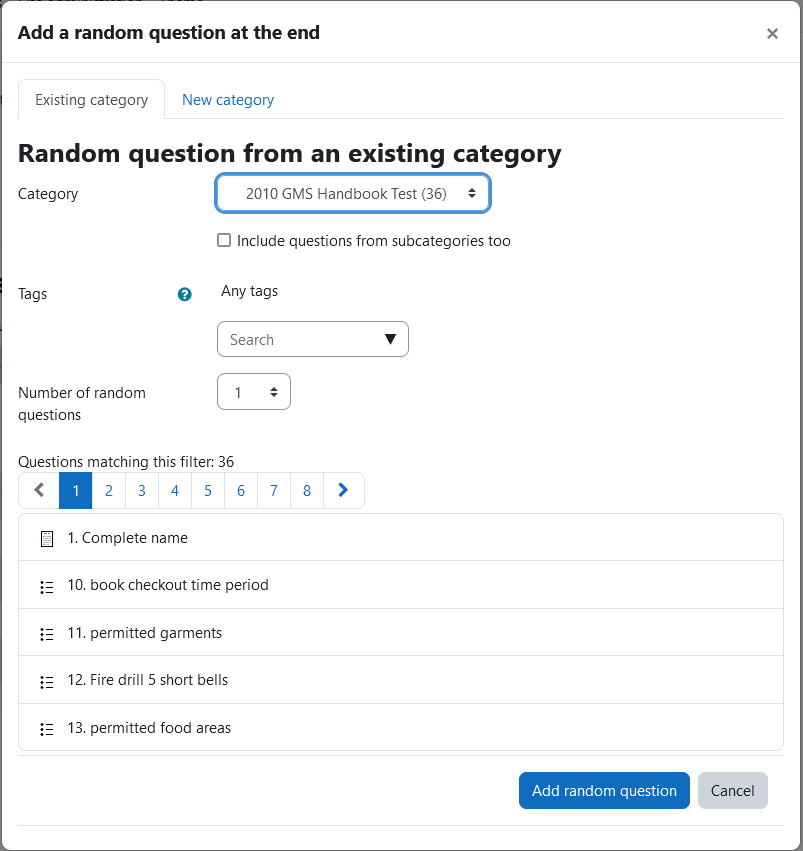Click the multichoice icon beside book checkout time period
This screenshot has height=851, width=803.
(x=47, y=587)
